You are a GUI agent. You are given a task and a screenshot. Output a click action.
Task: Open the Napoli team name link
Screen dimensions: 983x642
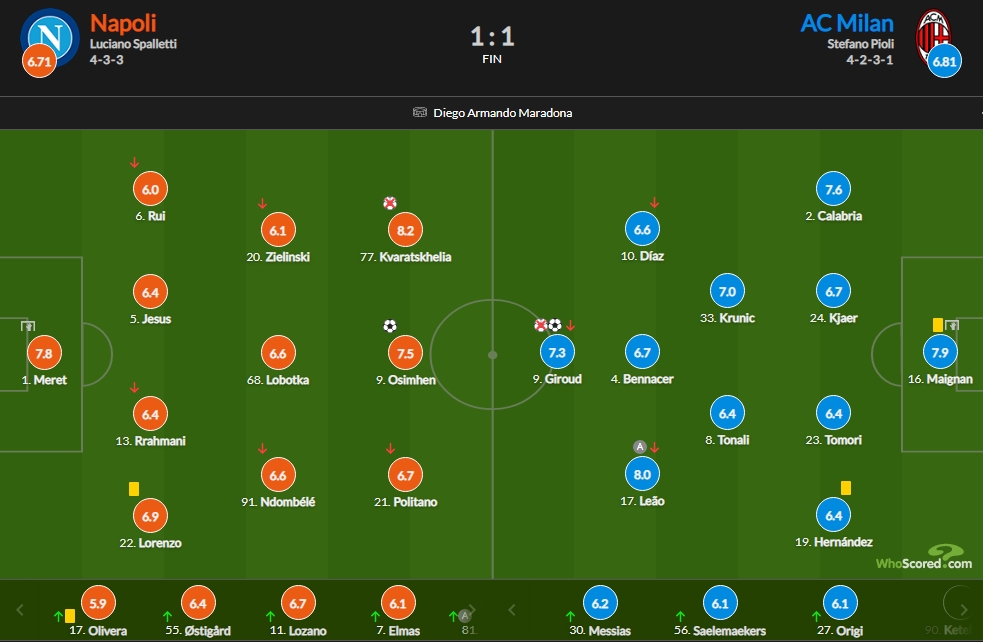(123, 23)
